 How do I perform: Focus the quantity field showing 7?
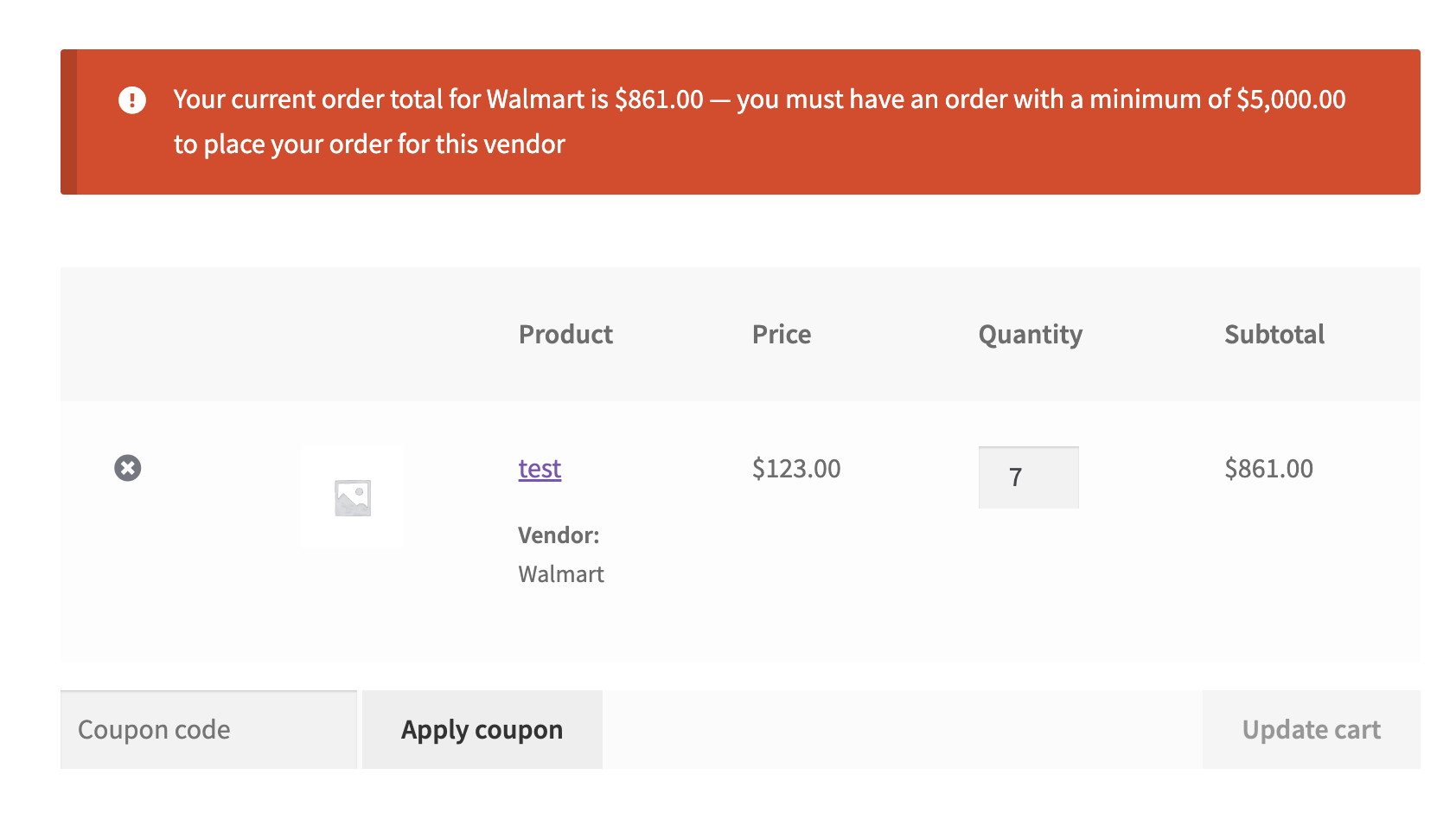click(1029, 477)
